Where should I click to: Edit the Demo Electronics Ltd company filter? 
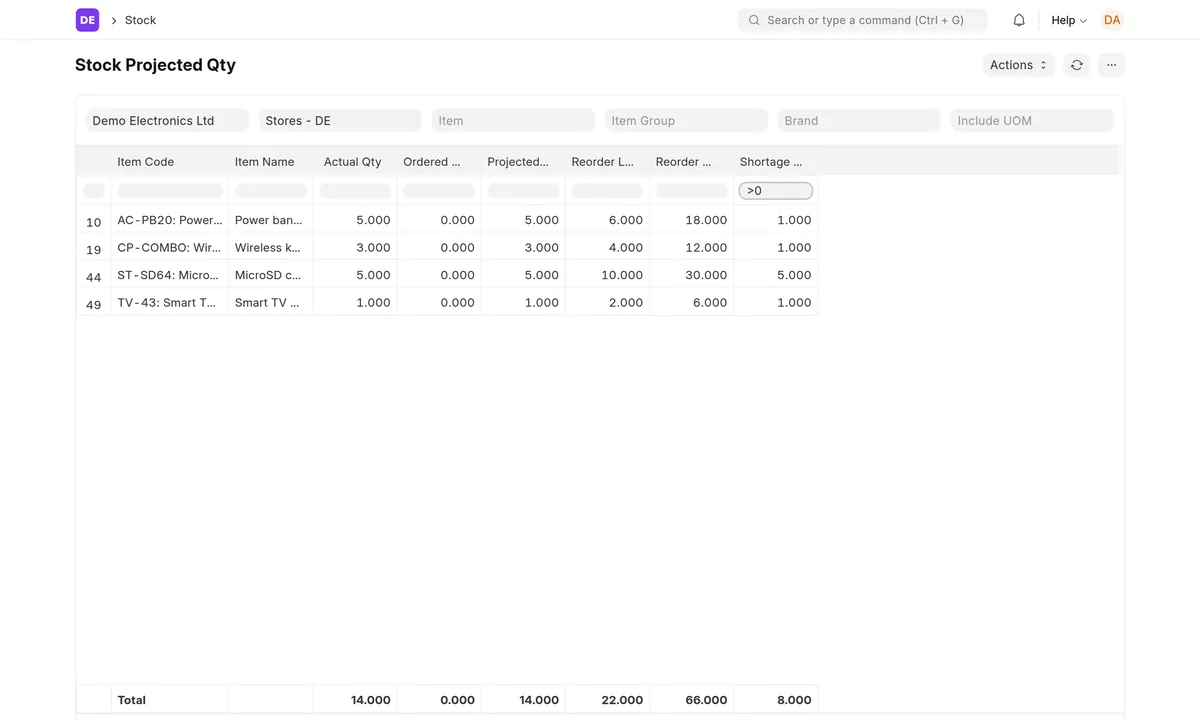[167, 120]
